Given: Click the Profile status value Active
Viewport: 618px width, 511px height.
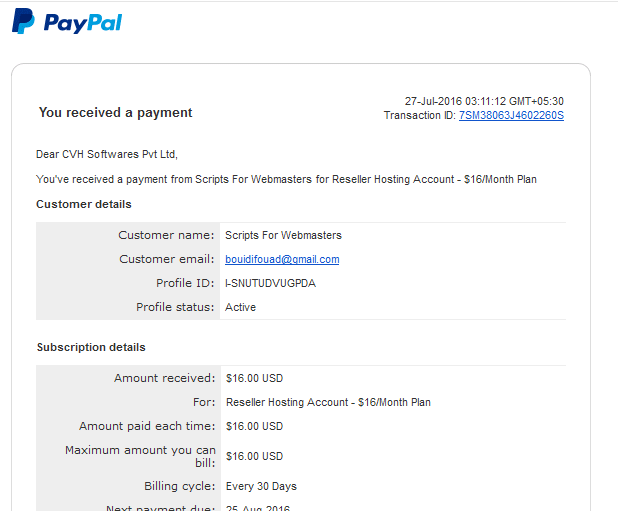Looking at the screenshot, I should 240,307.
